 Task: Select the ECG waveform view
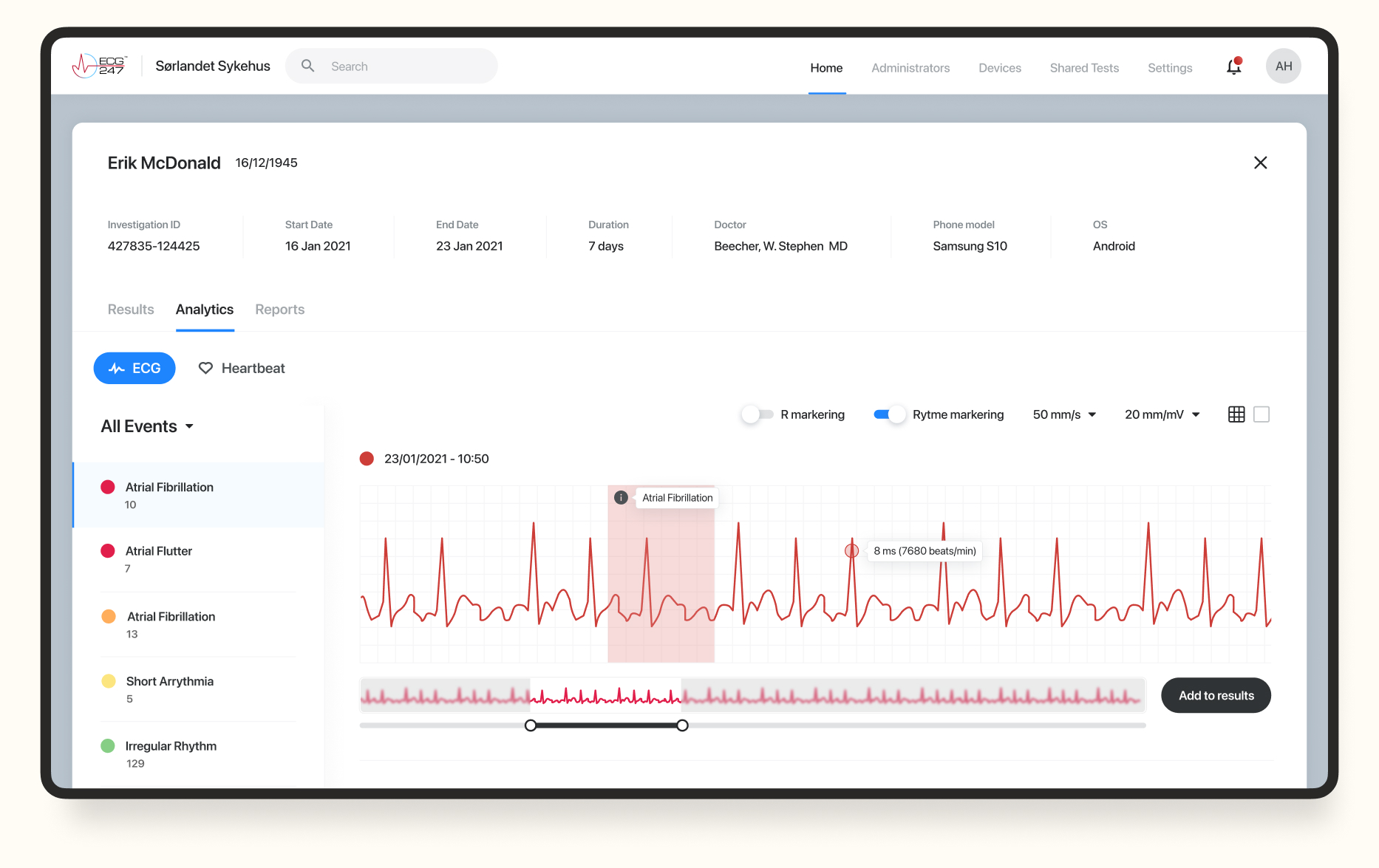(x=134, y=368)
